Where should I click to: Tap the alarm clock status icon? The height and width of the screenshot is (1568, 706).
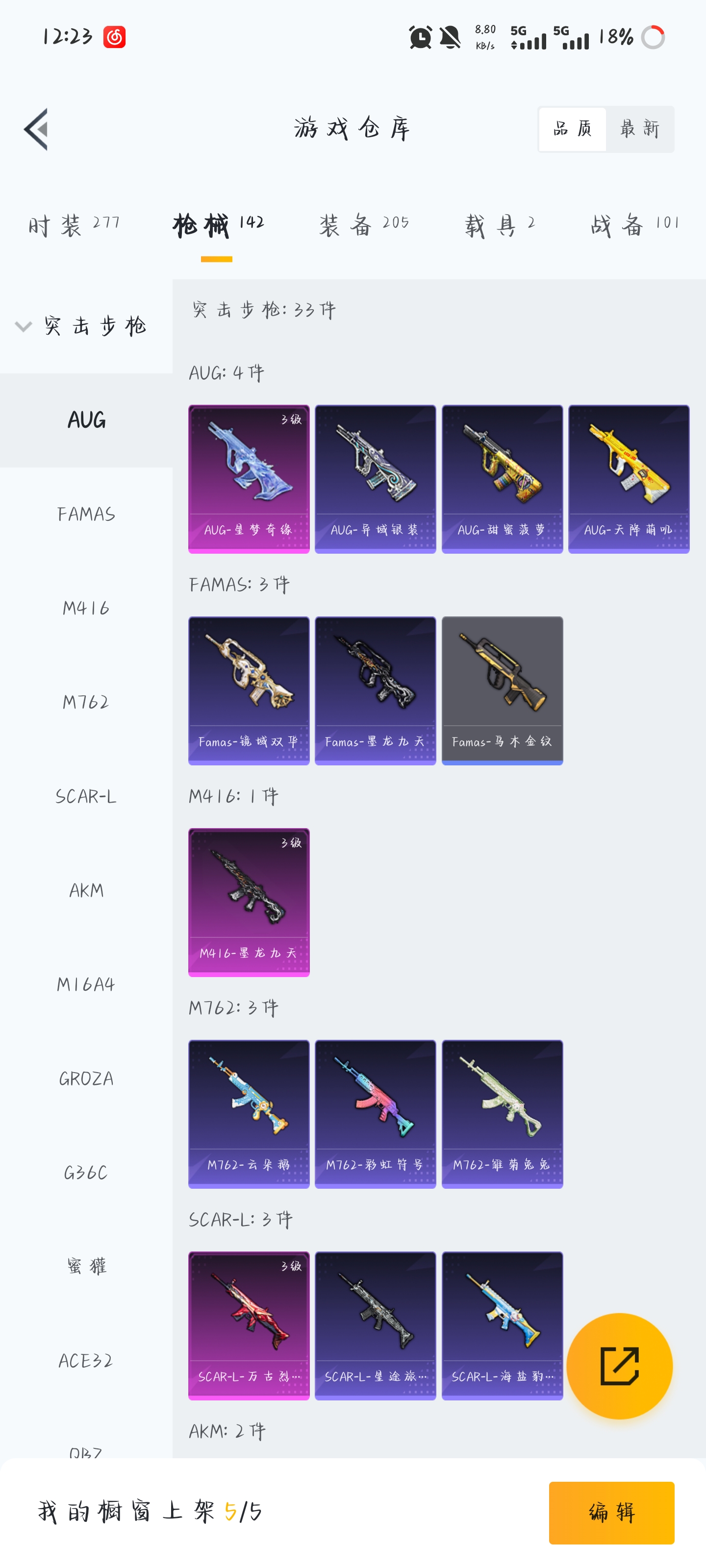[x=420, y=37]
